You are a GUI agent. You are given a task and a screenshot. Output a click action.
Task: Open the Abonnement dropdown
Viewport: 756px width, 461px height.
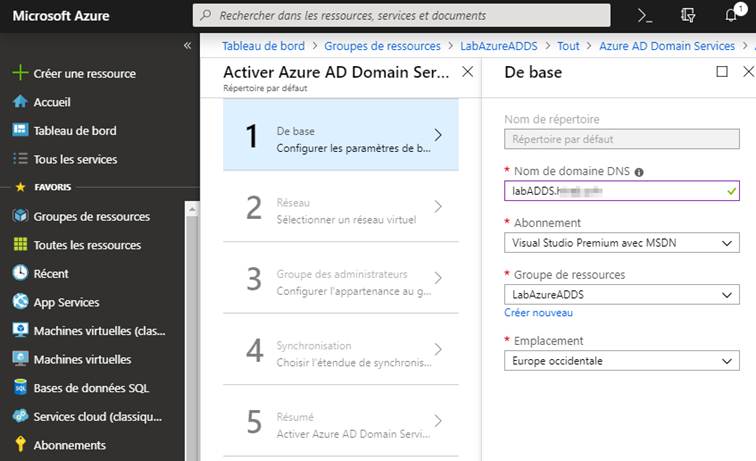[622, 243]
